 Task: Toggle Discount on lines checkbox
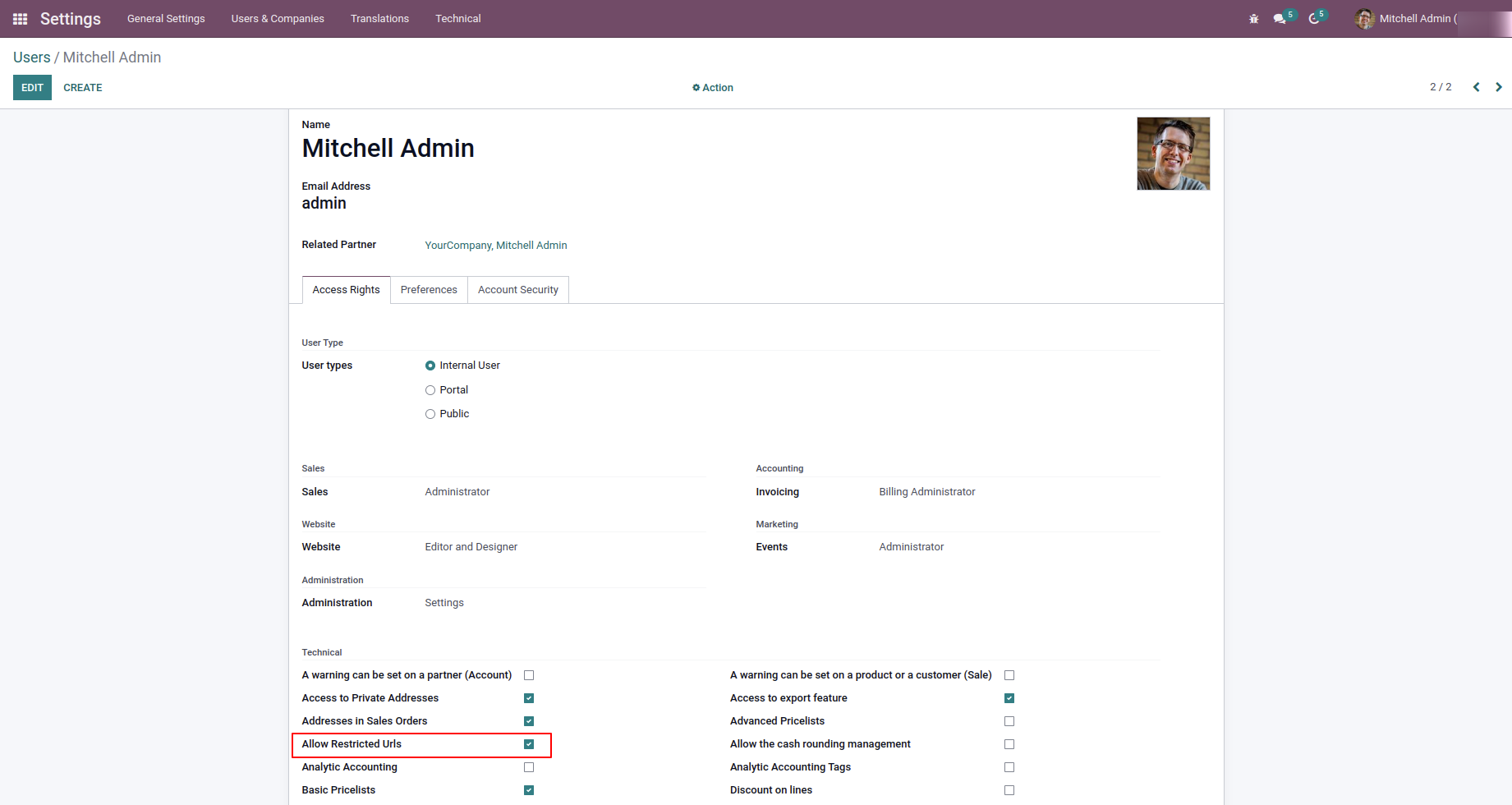tap(1009, 790)
